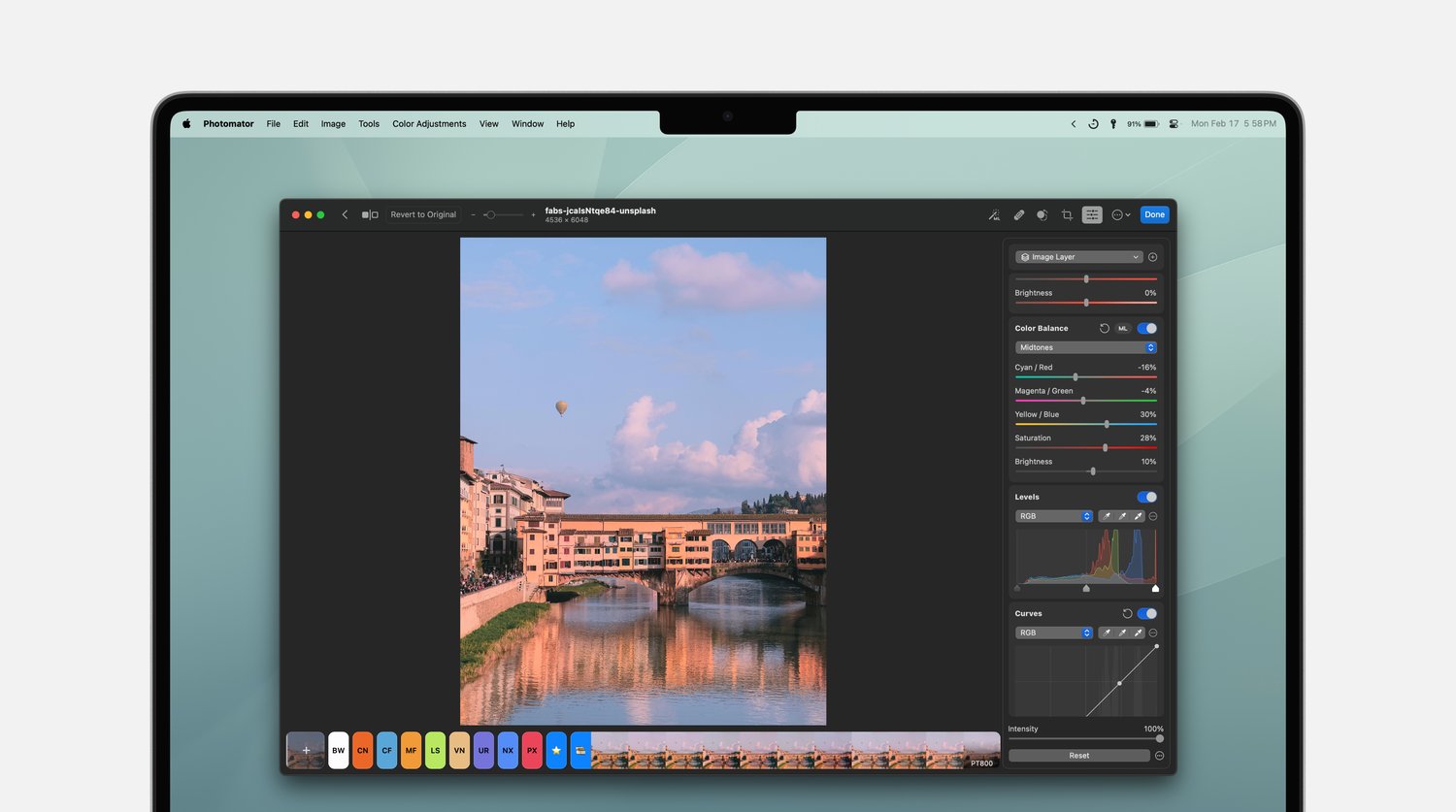
Task: Click the Intensity slider handle
Action: pyautogui.click(x=1159, y=739)
